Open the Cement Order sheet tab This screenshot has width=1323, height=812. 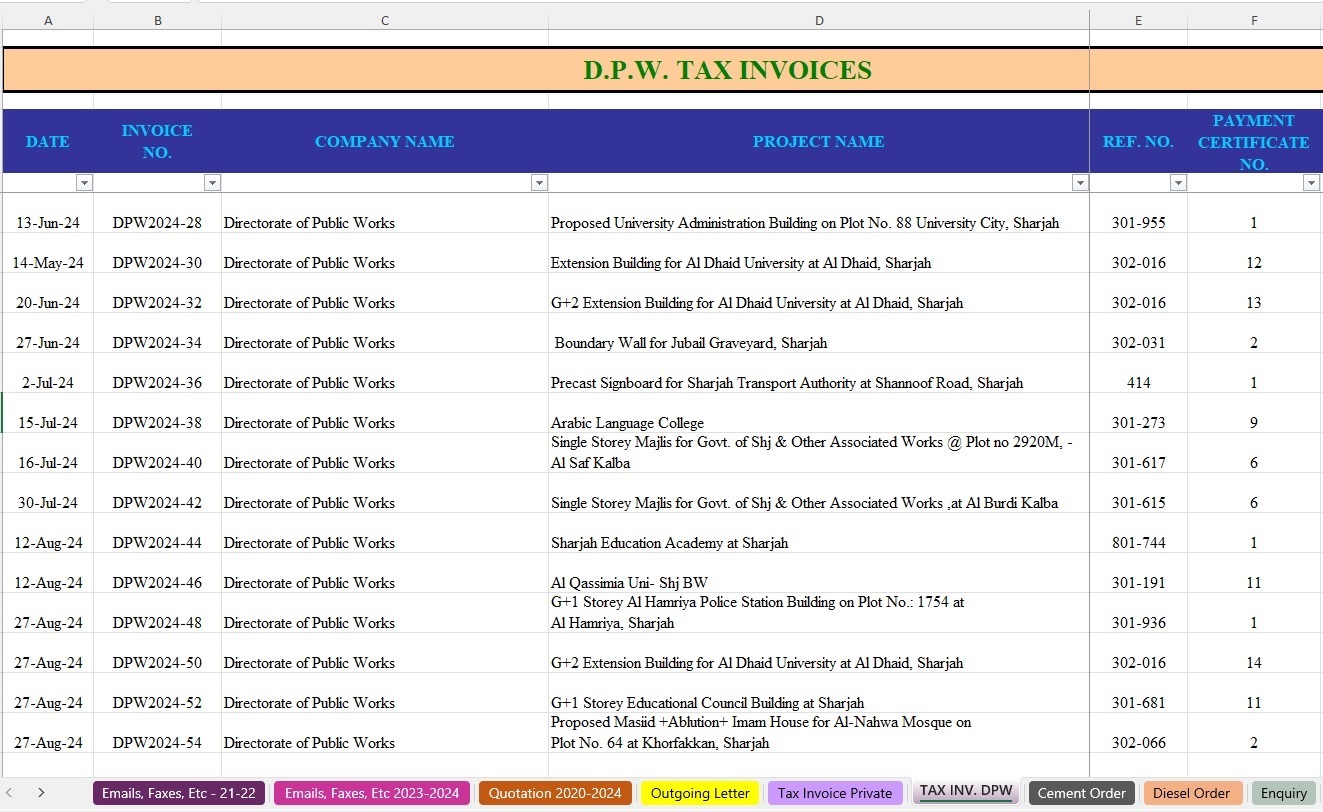[x=1082, y=793]
